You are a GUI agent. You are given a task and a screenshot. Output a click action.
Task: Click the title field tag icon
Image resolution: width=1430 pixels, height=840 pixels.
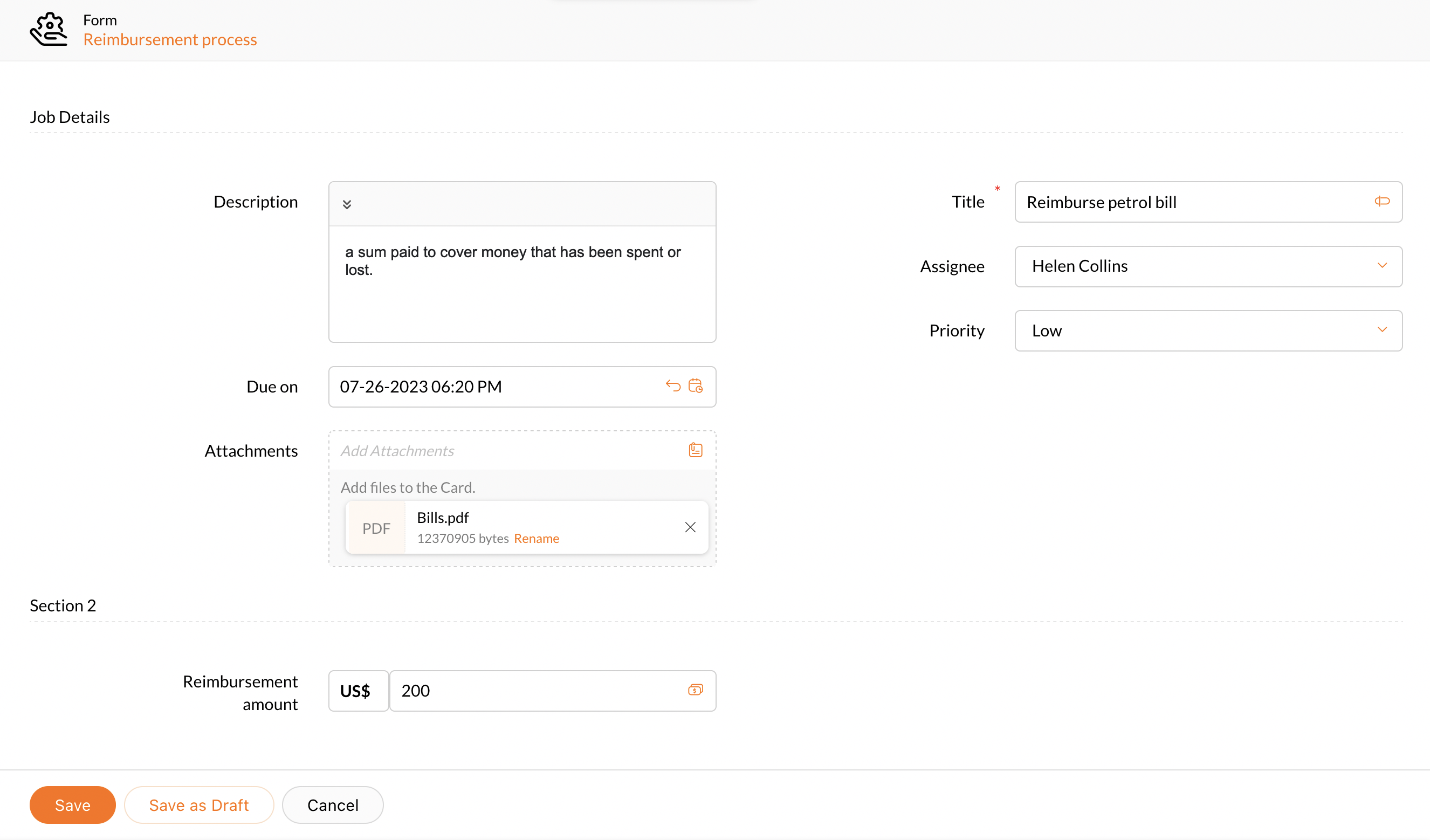pyautogui.click(x=1382, y=202)
